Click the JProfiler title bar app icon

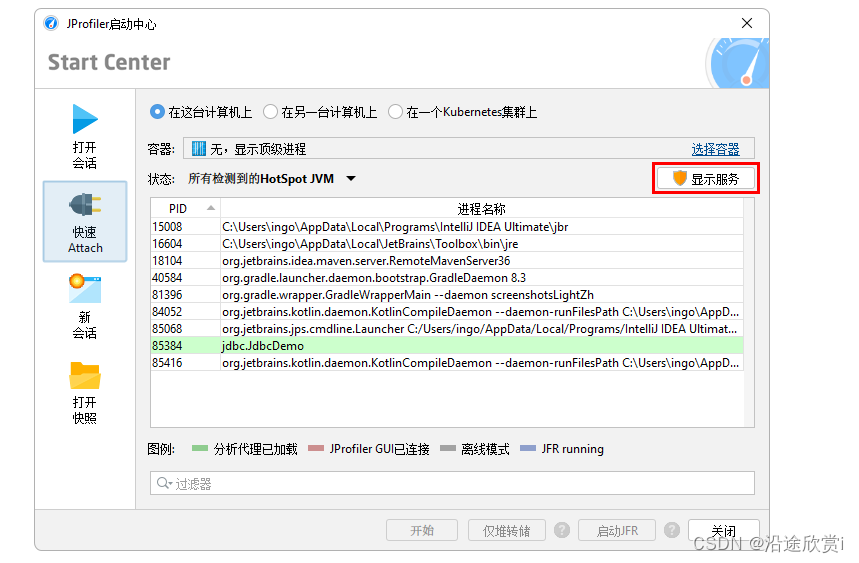point(51,24)
